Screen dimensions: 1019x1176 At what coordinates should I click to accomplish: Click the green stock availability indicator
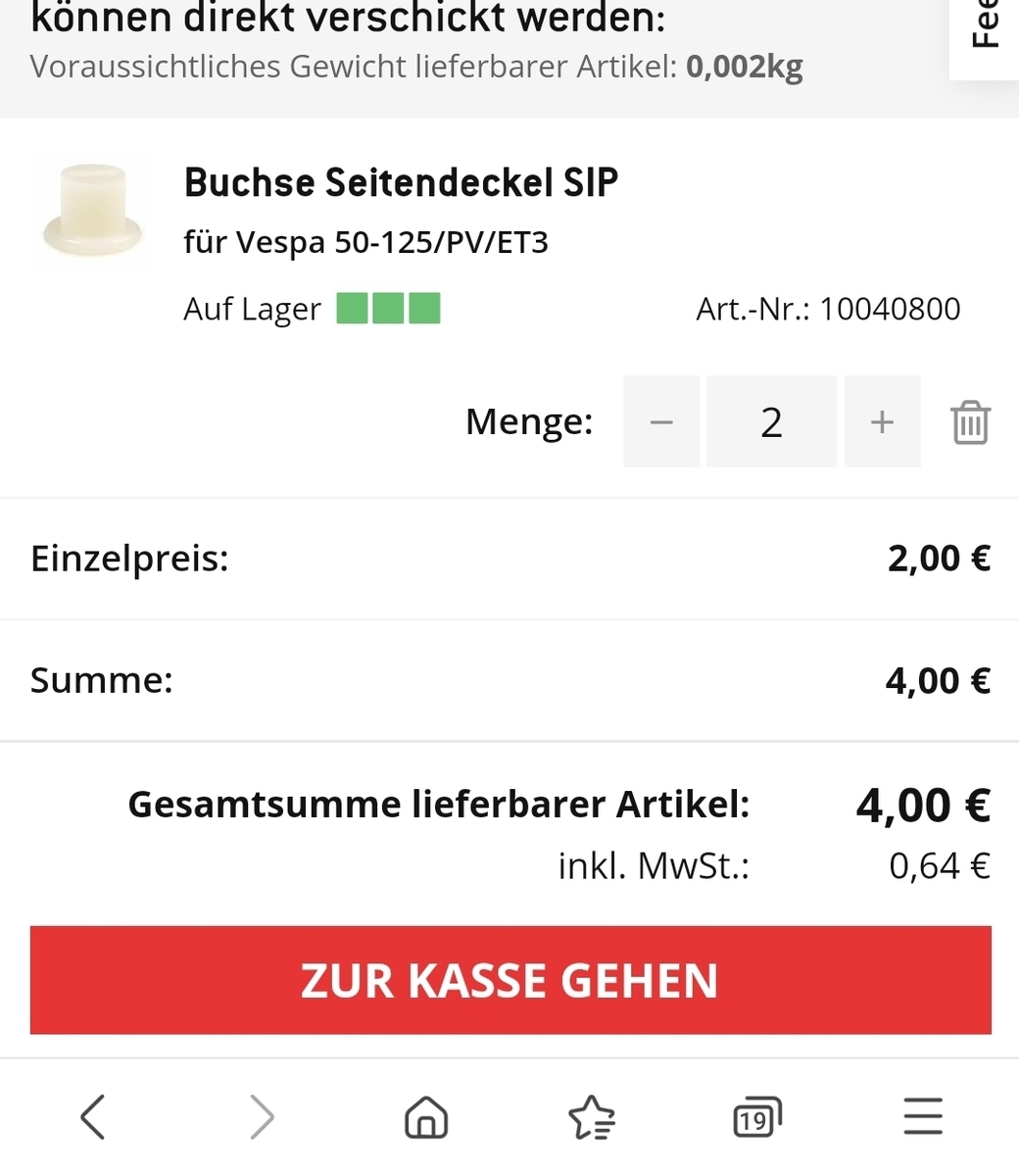pos(388,309)
